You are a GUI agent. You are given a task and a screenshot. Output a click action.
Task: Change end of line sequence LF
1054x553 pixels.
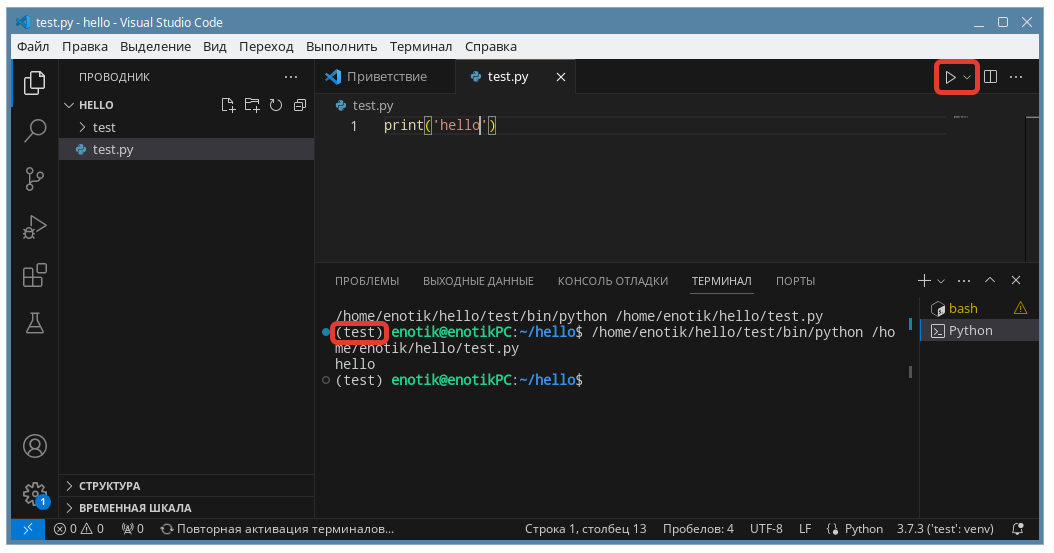(805, 529)
